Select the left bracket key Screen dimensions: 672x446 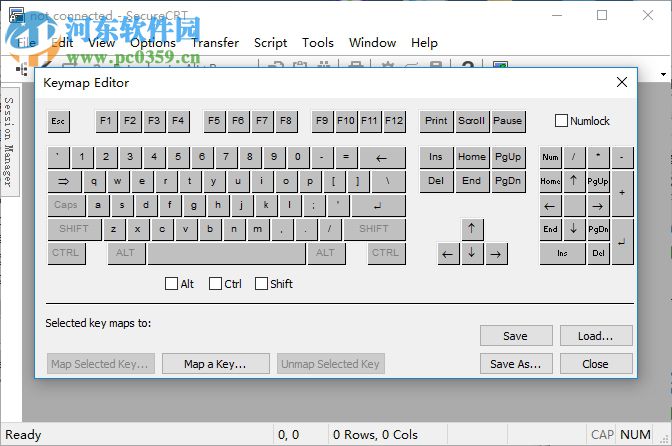pyautogui.click(x=335, y=181)
